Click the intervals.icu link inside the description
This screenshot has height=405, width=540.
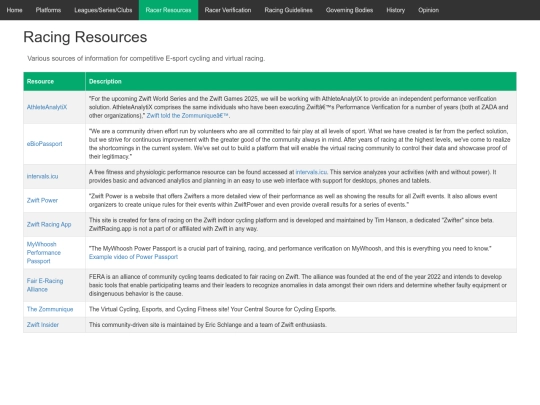(x=311, y=172)
